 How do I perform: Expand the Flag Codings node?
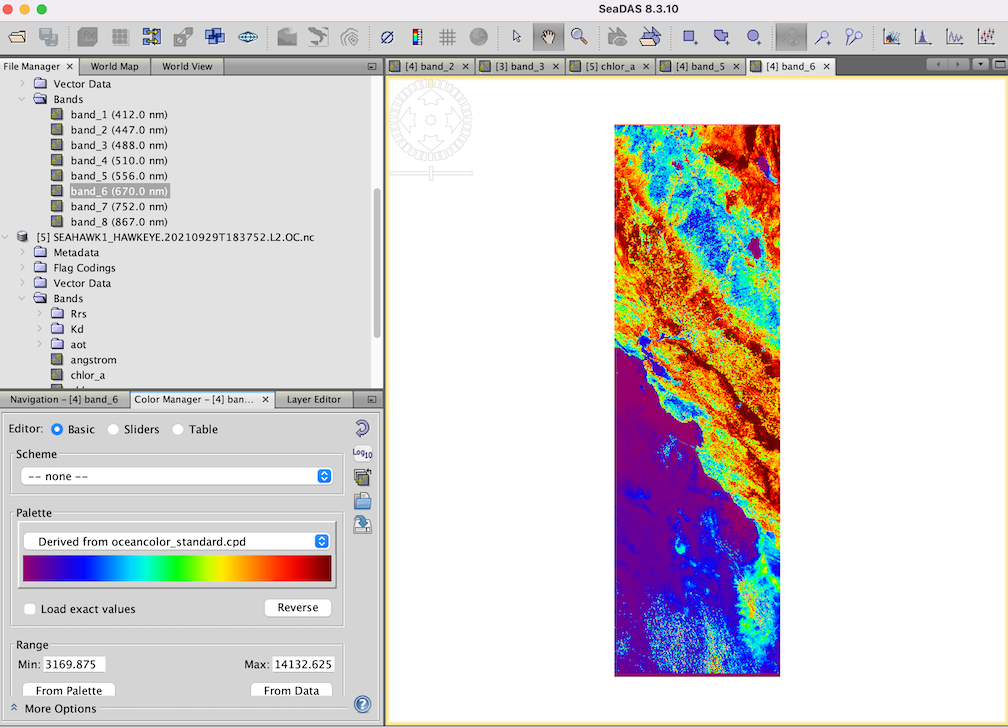pyautogui.click(x=22, y=268)
